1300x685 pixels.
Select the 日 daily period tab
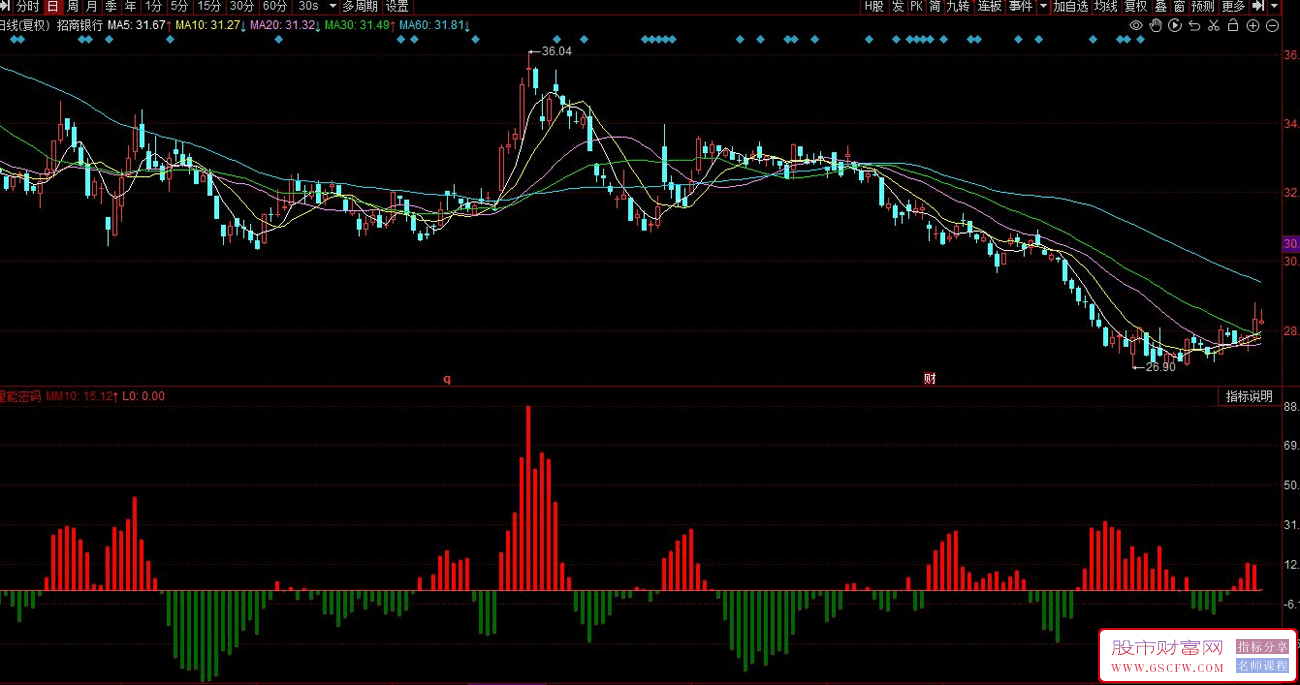tap(53, 6)
